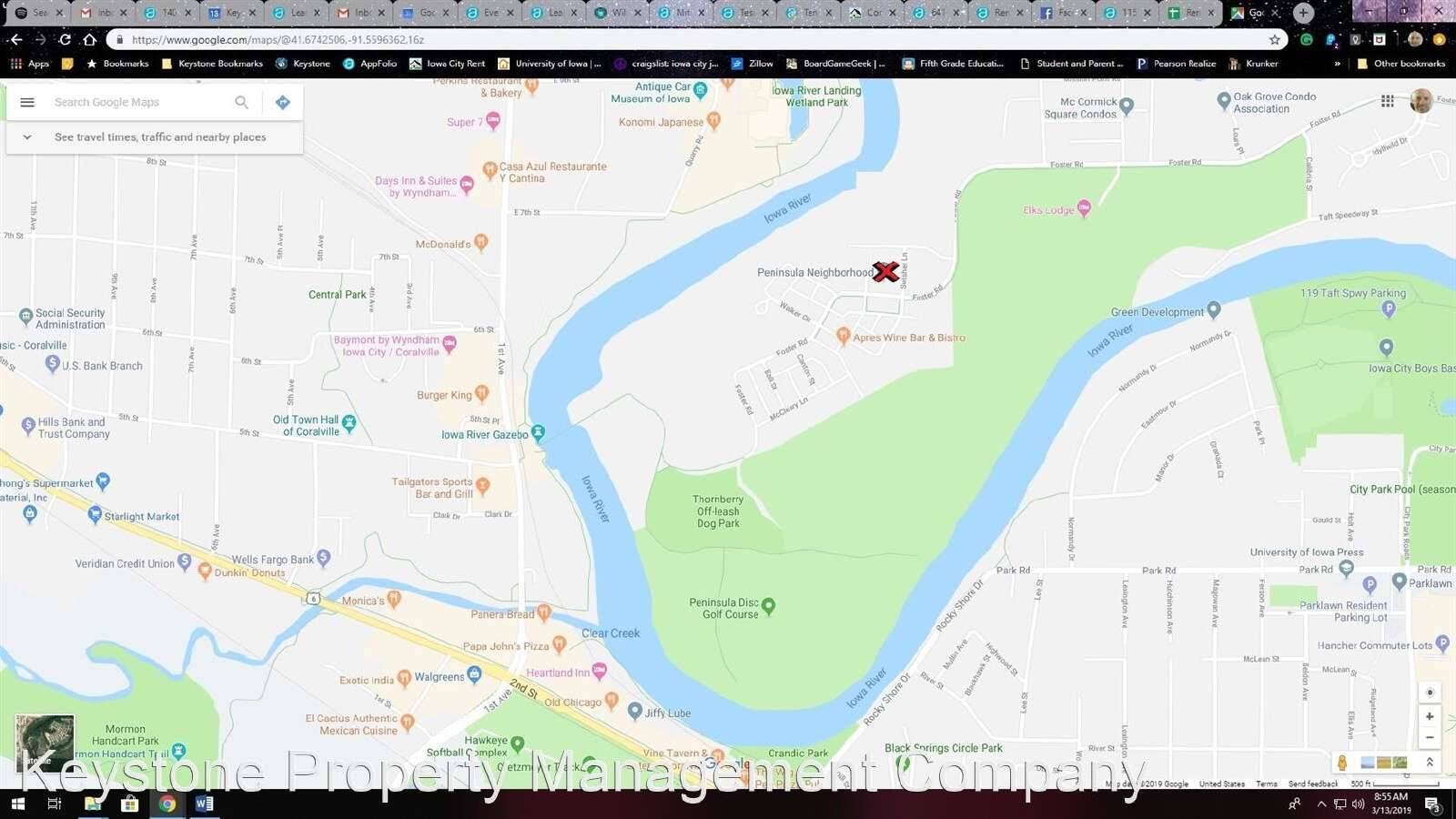Bookmark this page with the star icon
This screenshot has height=819, width=1456.
(1275, 39)
